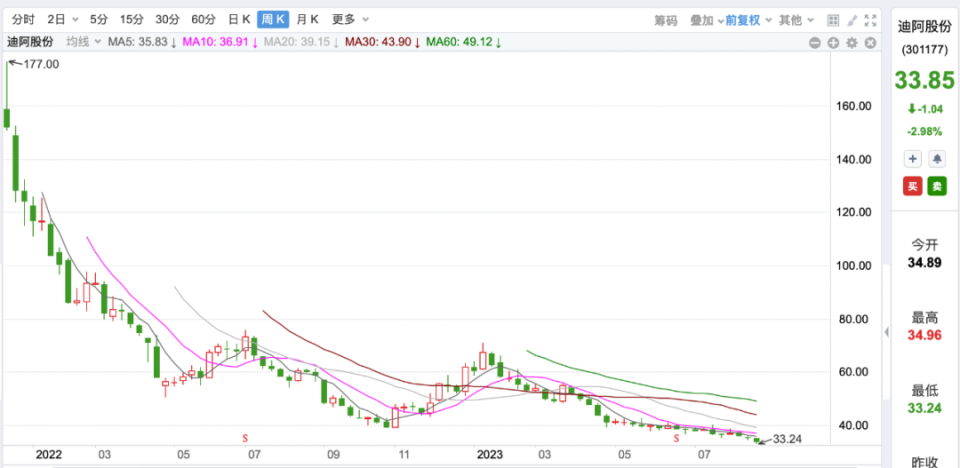The image size is (960, 468).
Task: Toggle the MA60: 49.12 line
Action: [464, 42]
